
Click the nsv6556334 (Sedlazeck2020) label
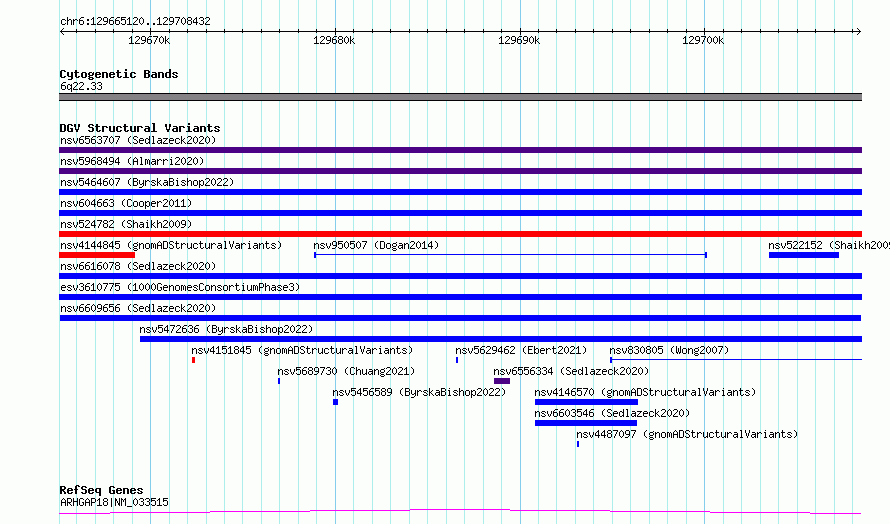tap(571, 371)
